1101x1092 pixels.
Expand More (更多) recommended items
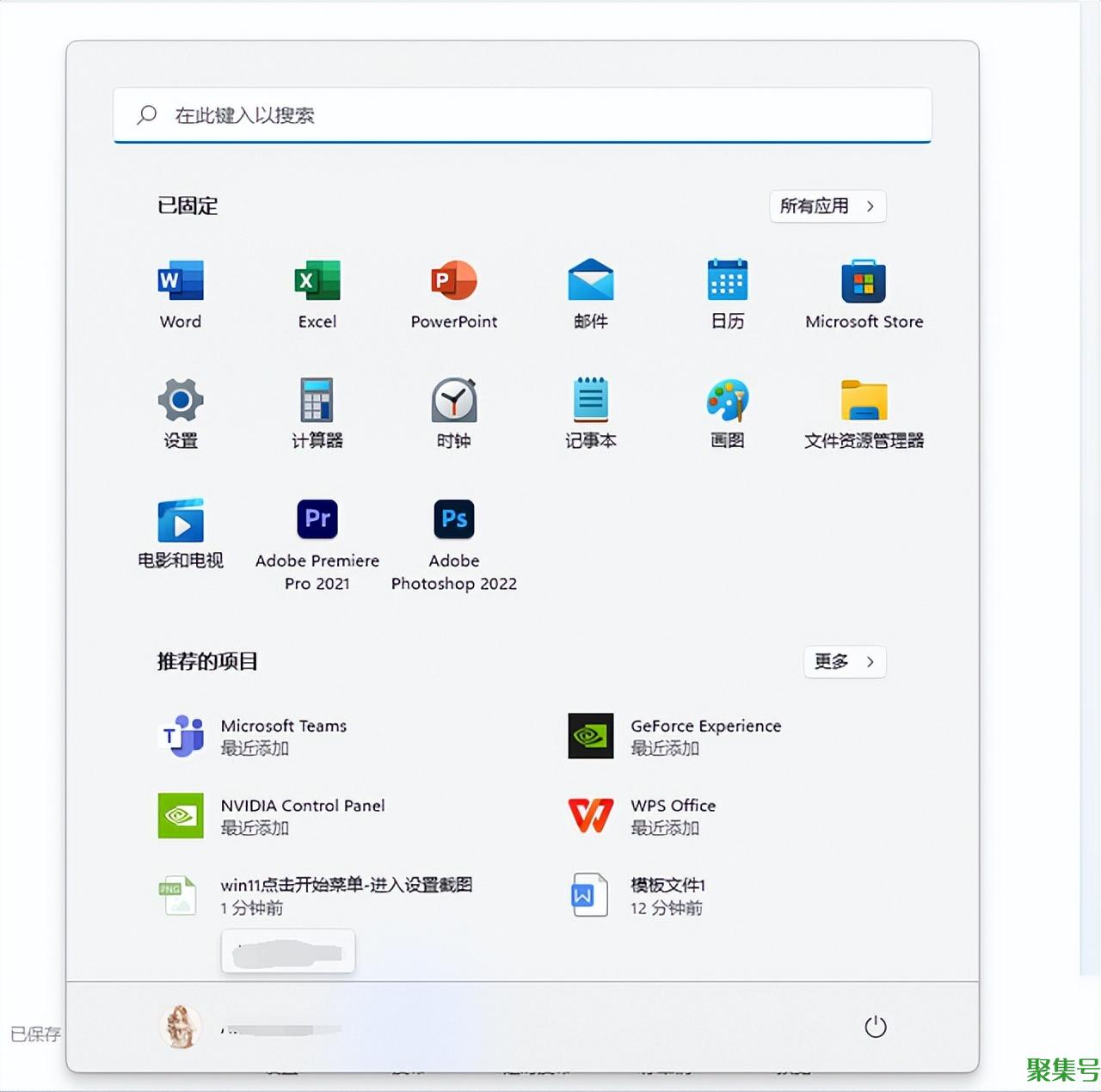[844, 662]
